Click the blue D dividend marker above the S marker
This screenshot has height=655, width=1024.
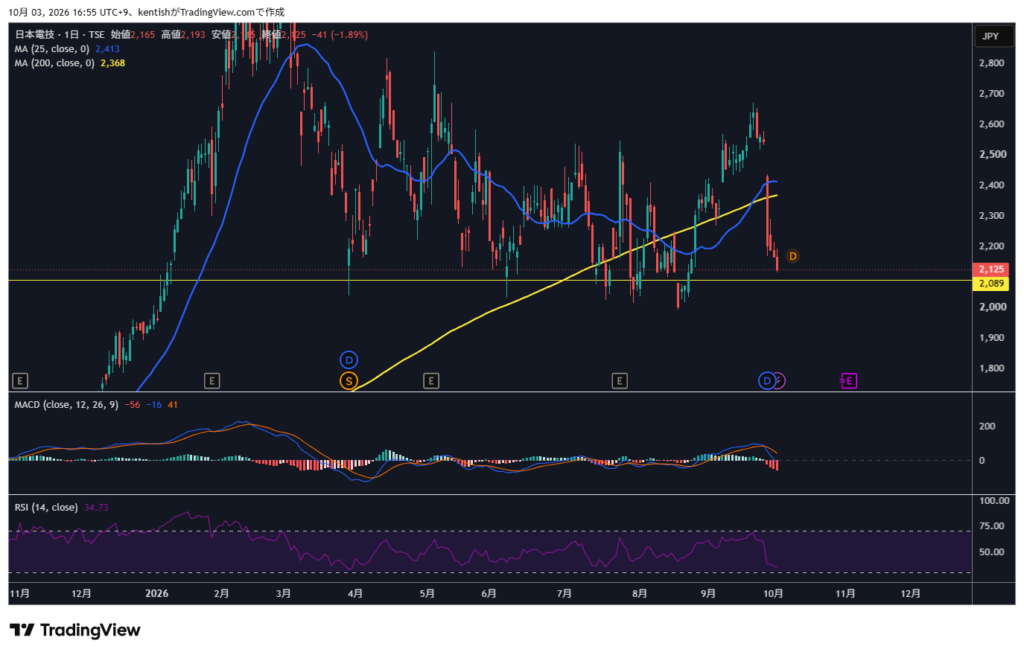349,360
